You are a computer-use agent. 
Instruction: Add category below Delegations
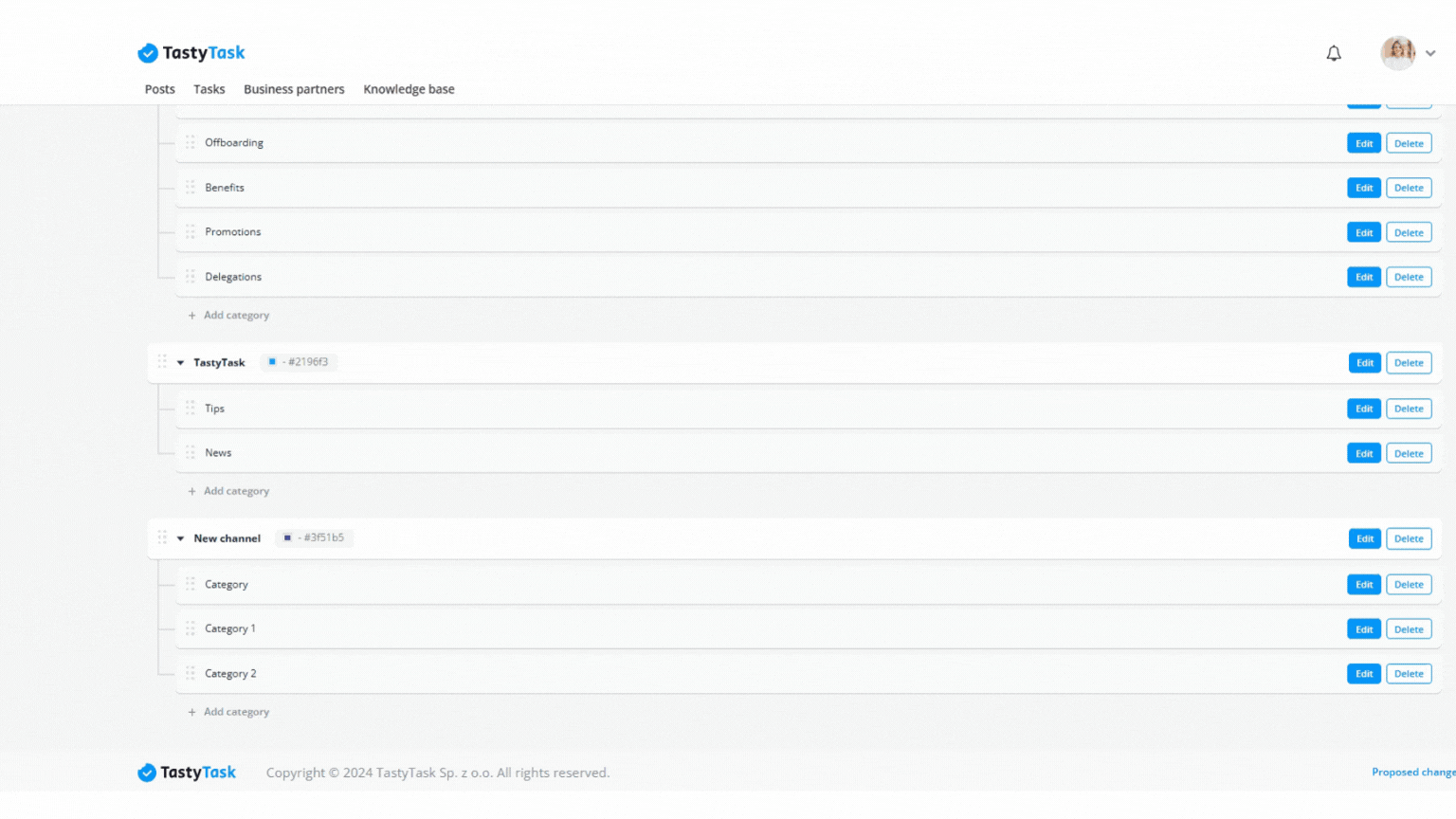click(x=228, y=316)
